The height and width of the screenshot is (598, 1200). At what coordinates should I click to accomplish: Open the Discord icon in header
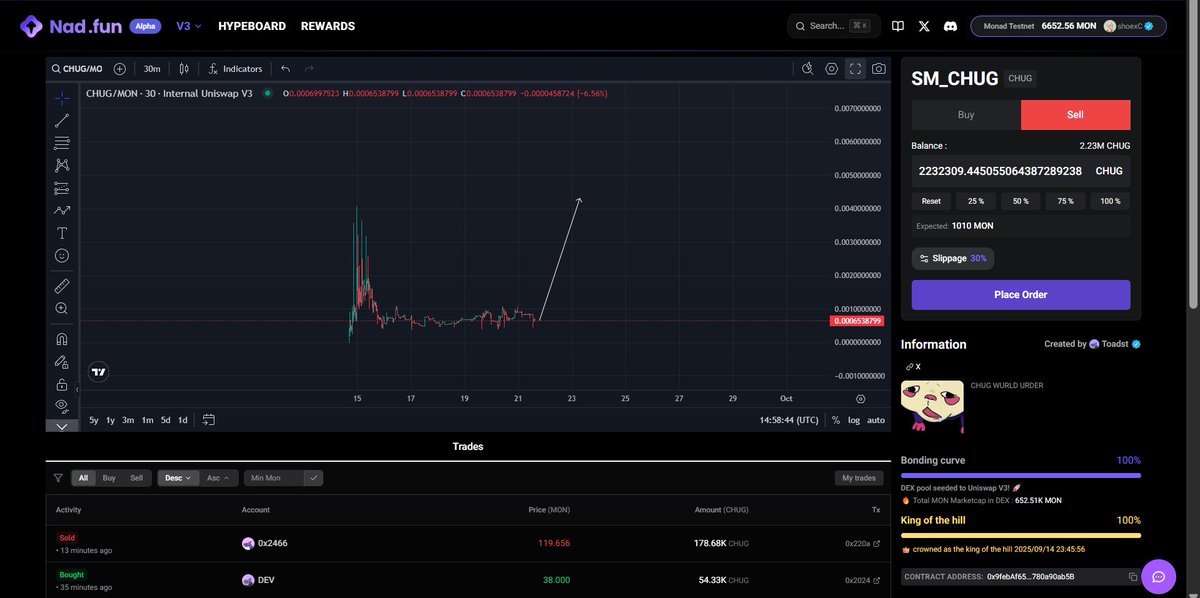pos(950,26)
